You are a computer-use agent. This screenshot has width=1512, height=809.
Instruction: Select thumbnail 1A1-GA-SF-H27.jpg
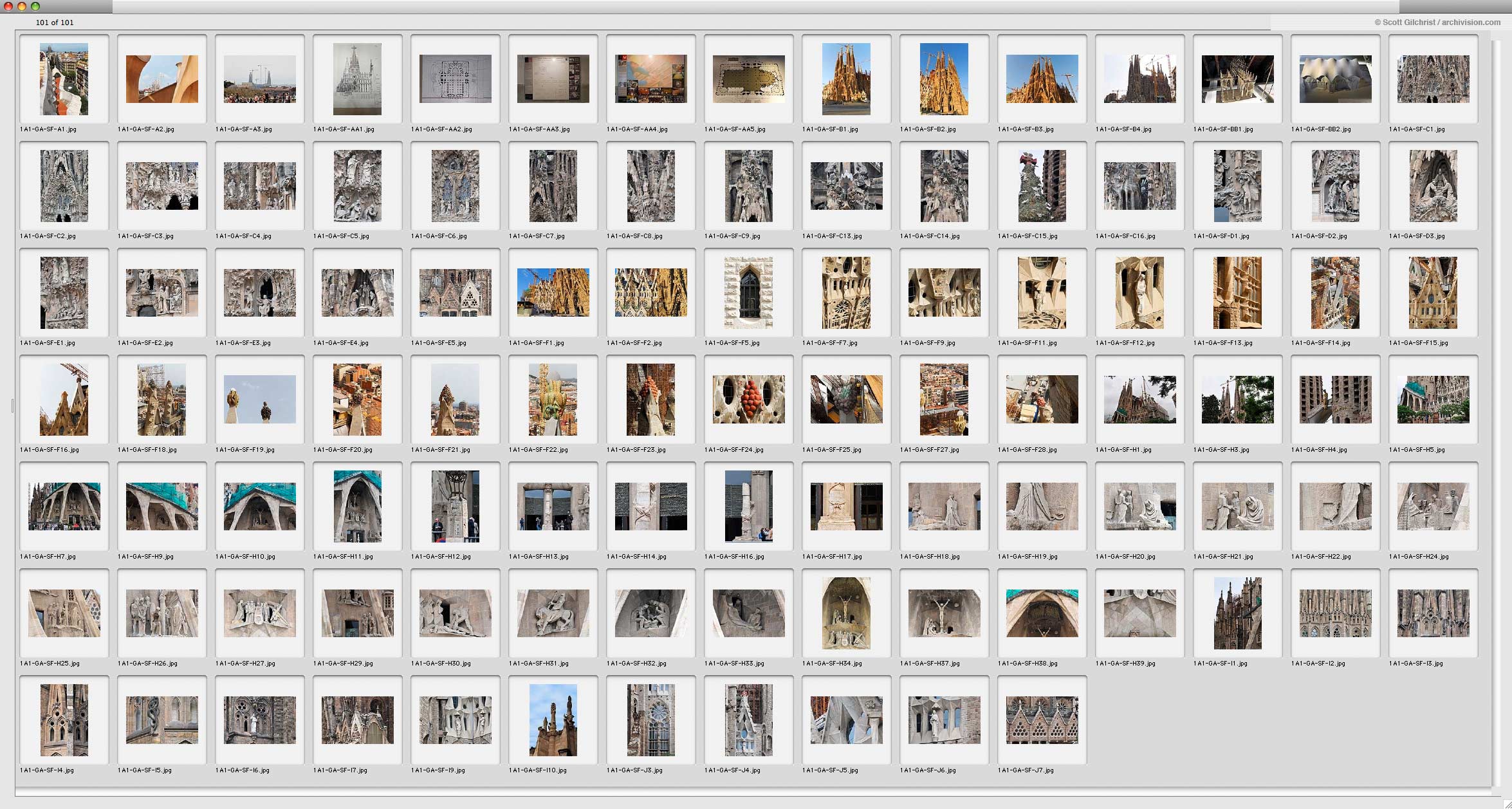click(259, 613)
